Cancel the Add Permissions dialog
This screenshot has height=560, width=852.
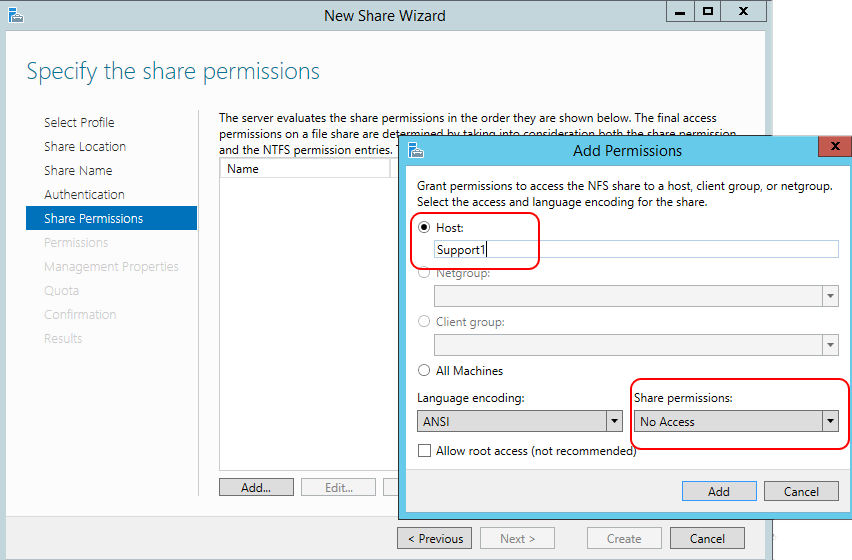pos(801,491)
